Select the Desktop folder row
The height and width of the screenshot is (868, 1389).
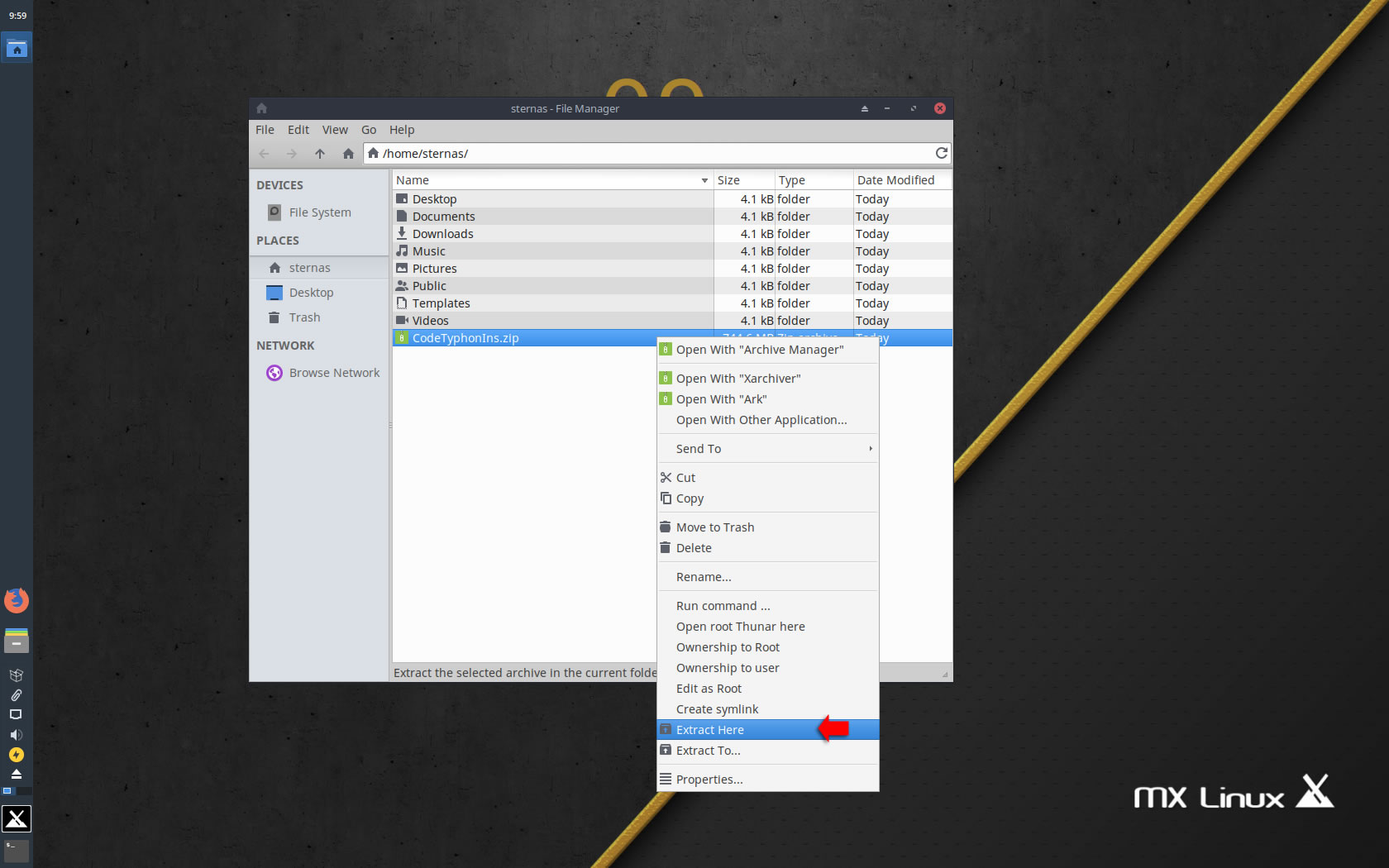[x=672, y=199]
